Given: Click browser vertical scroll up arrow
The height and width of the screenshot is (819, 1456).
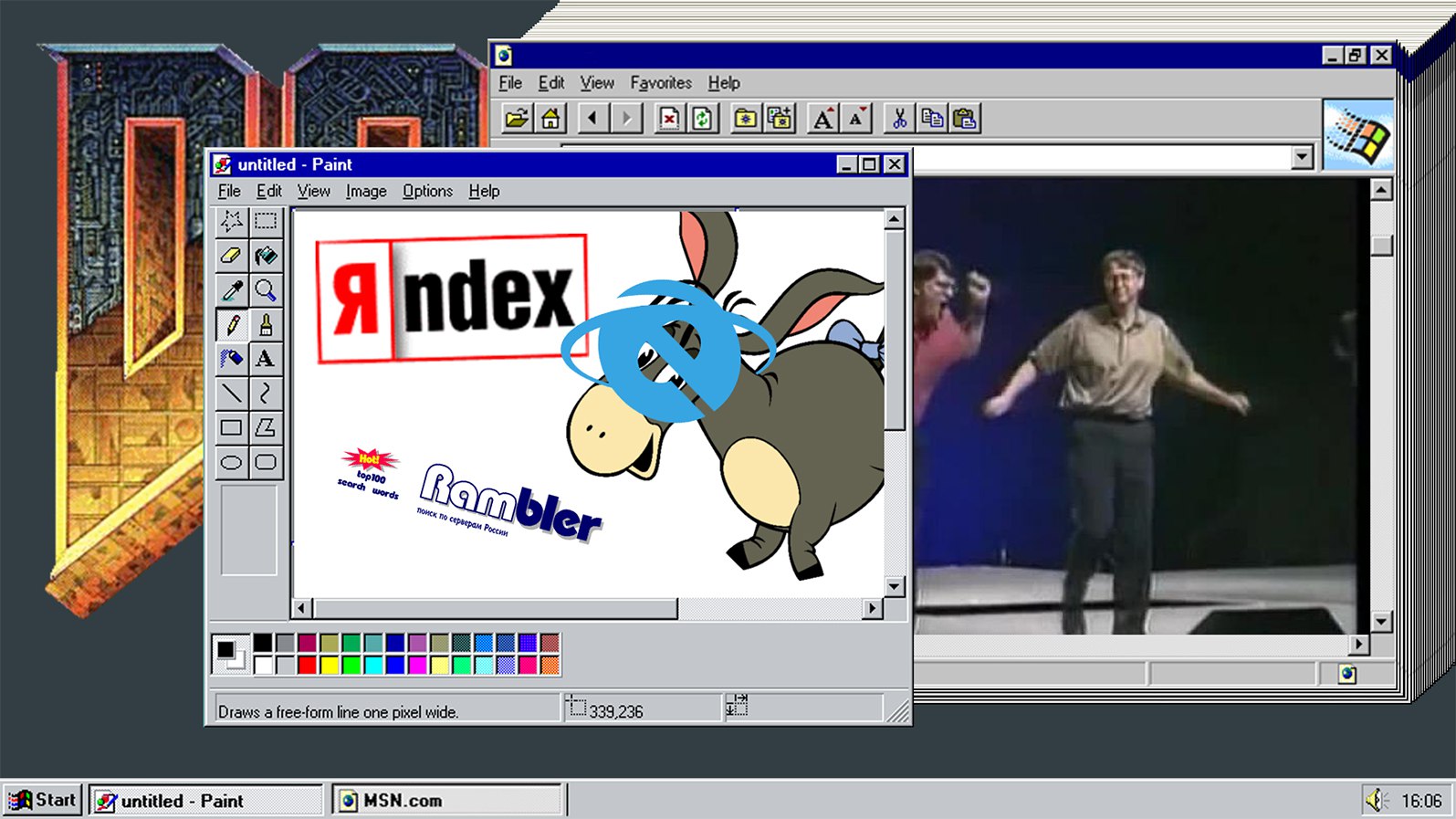Looking at the screenshot, I should pos(1381,190).
